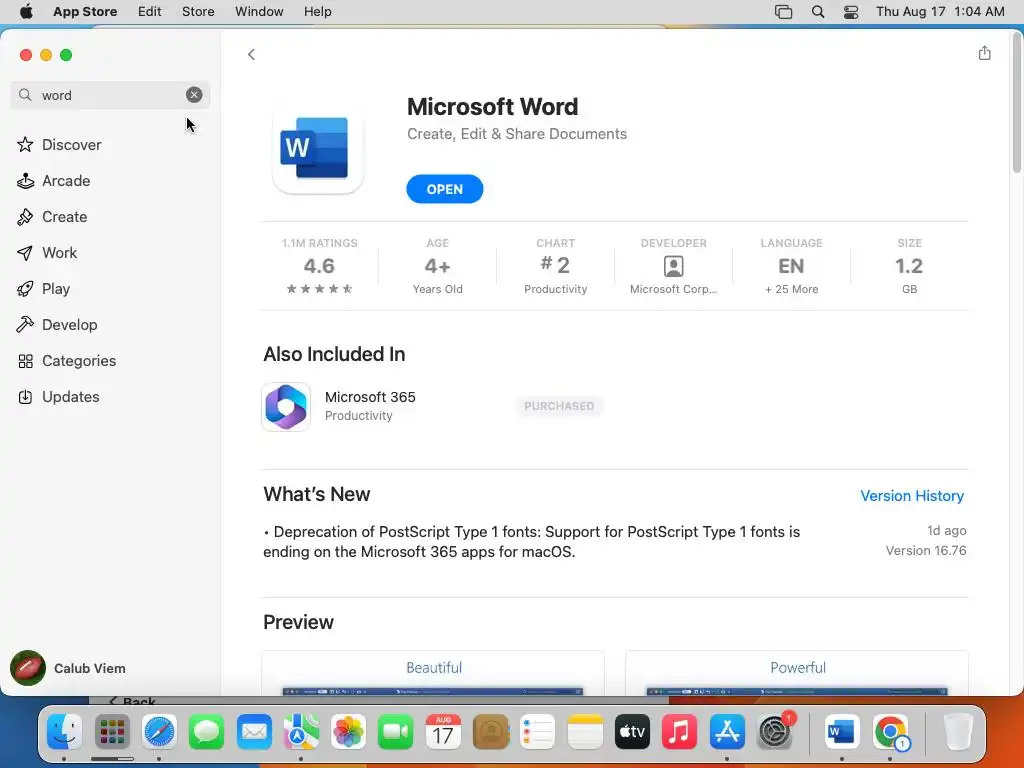Click App Store icon in Dock
The height and width of the screenshot is (768, 1024).
[727, 732]
